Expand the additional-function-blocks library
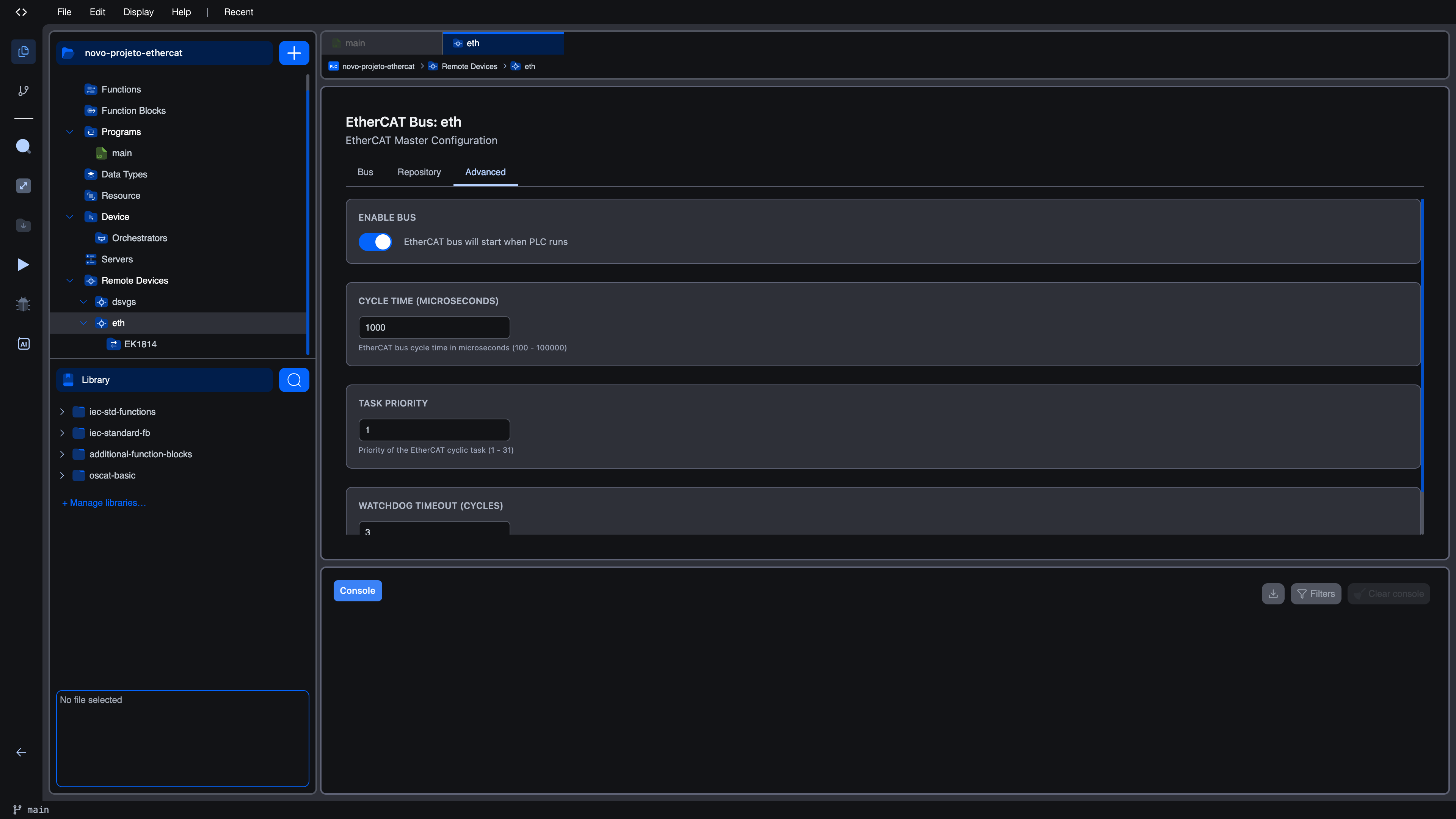The height and width of the screenshot is (819, 1456). (x=62, y=454)
